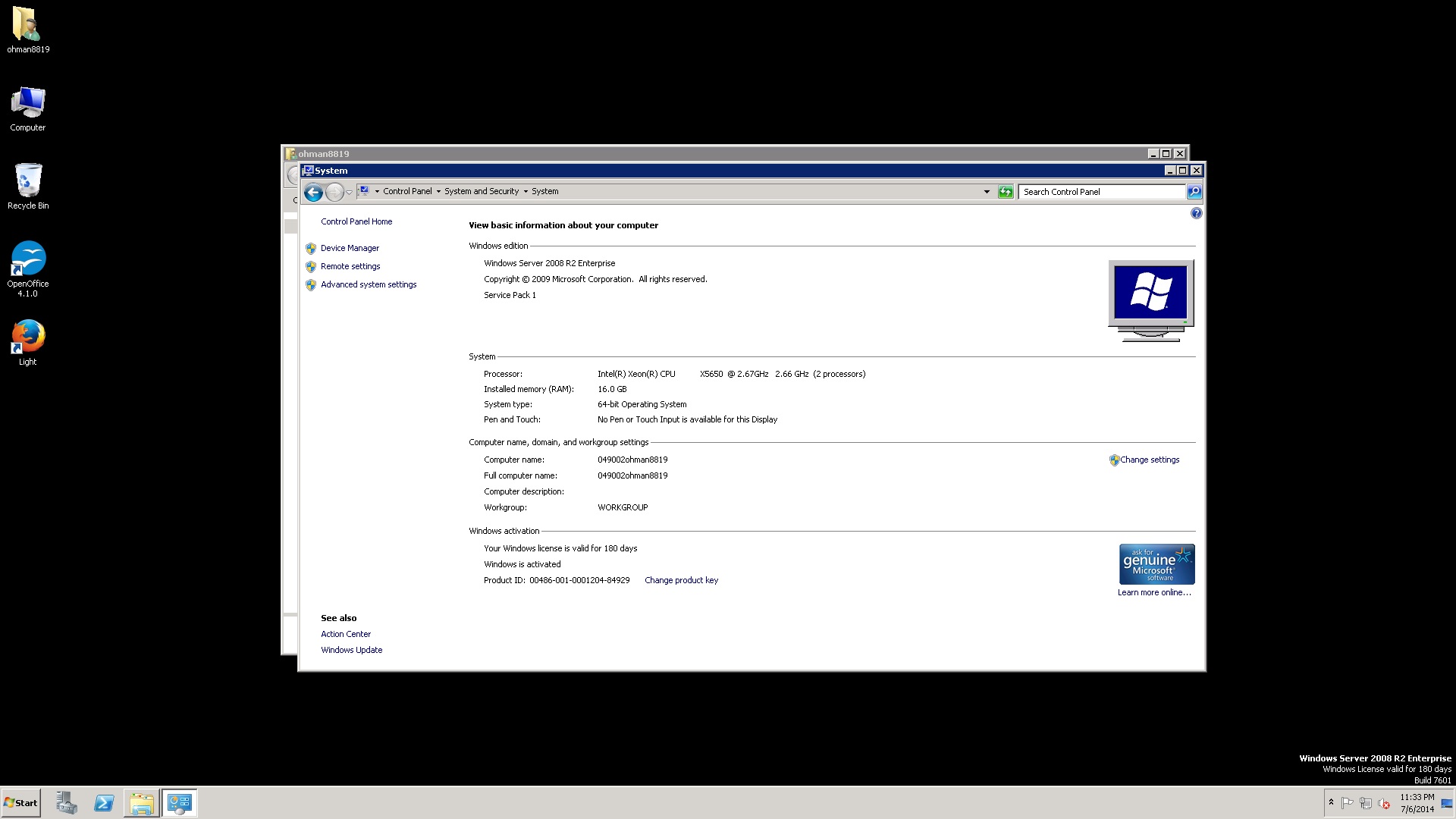This screenshot has height=819, width=1456.
Task: Click shield icon beside Advanced system settings
Action: click(x=311, y=284)
